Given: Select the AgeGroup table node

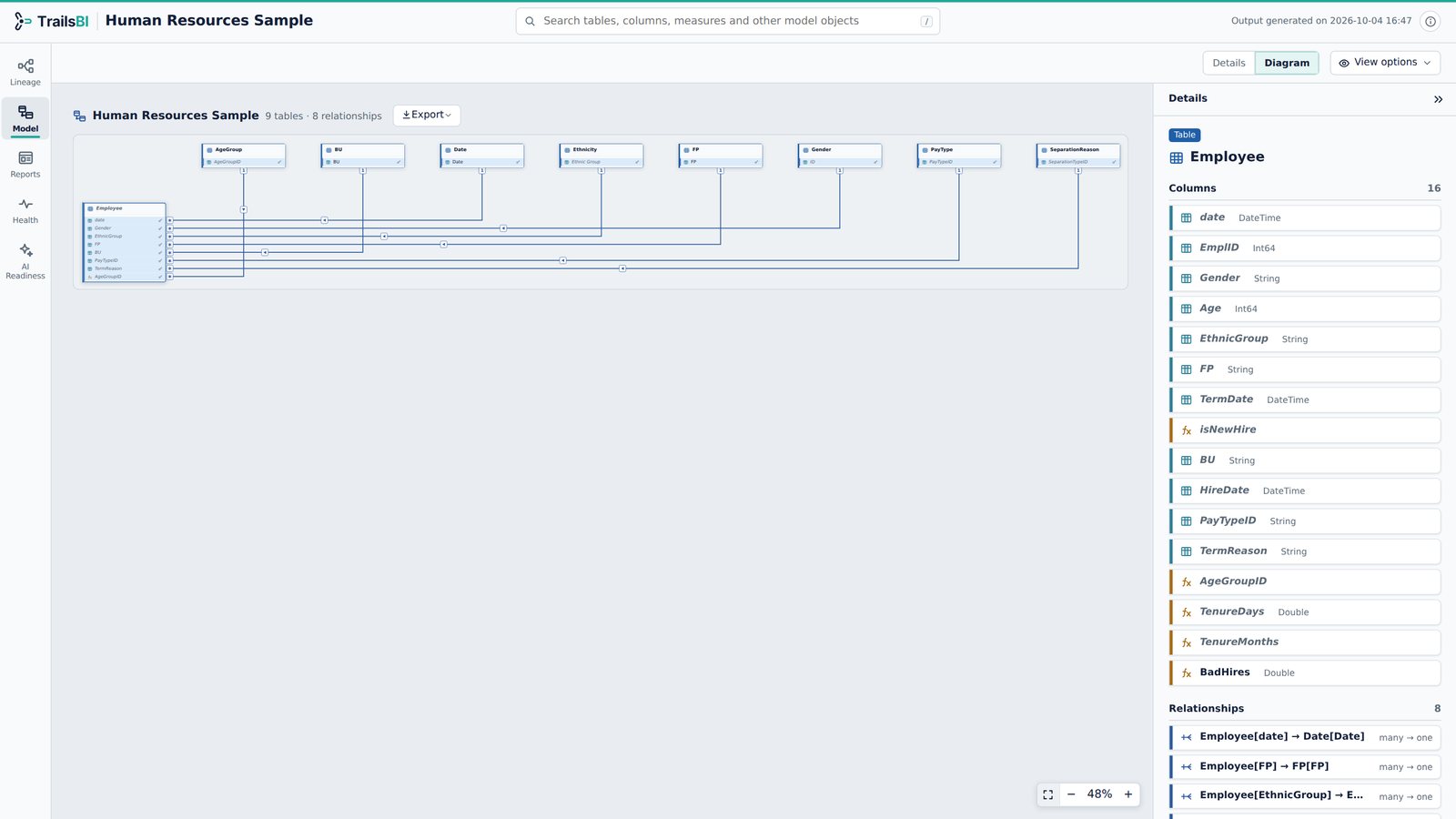Looking at the screenshot, I should pos(244,156).
